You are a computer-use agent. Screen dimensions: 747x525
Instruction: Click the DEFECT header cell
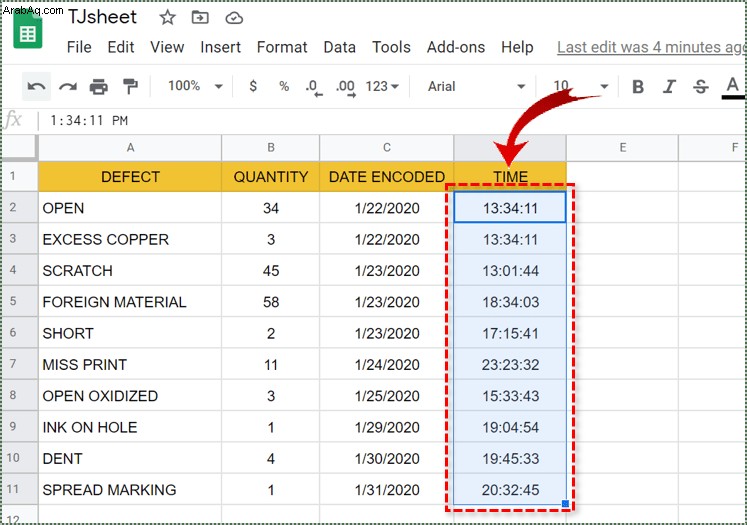130,177
